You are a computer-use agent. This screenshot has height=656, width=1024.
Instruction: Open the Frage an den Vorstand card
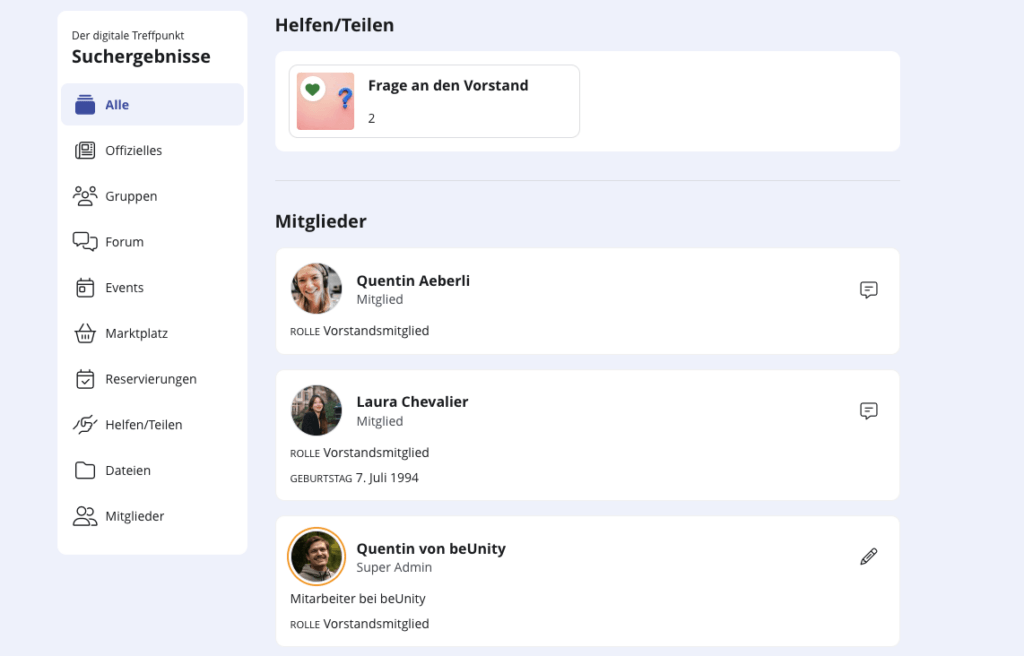pos(447,86)
